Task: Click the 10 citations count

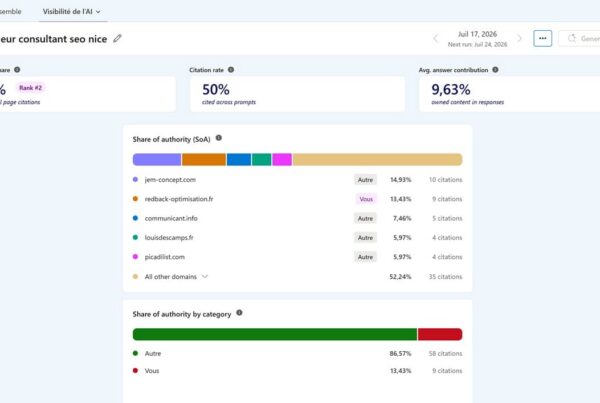Action: (x=445, y=179)
